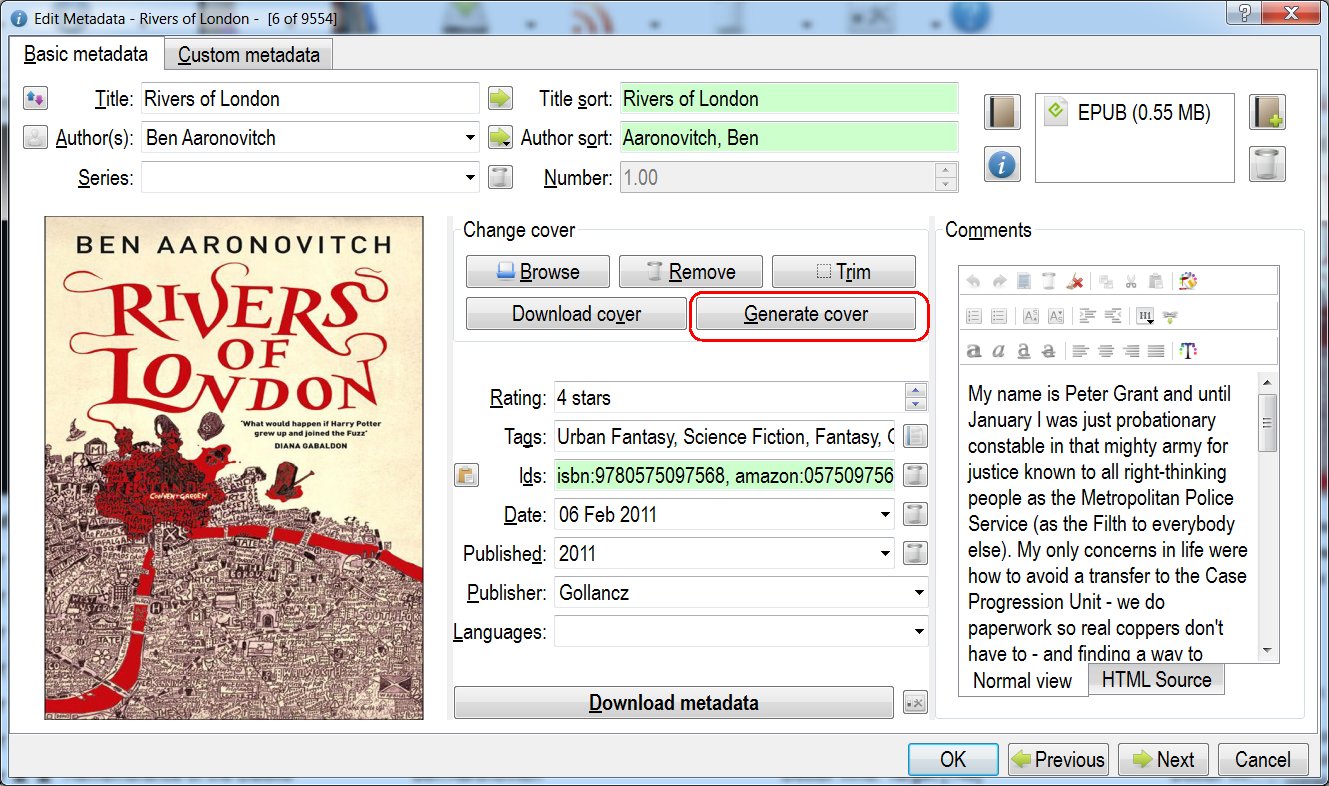This screenshot has width=1329, height=786.
Task: Toggle bold in comments editor
Action: [x=974, y=351]
